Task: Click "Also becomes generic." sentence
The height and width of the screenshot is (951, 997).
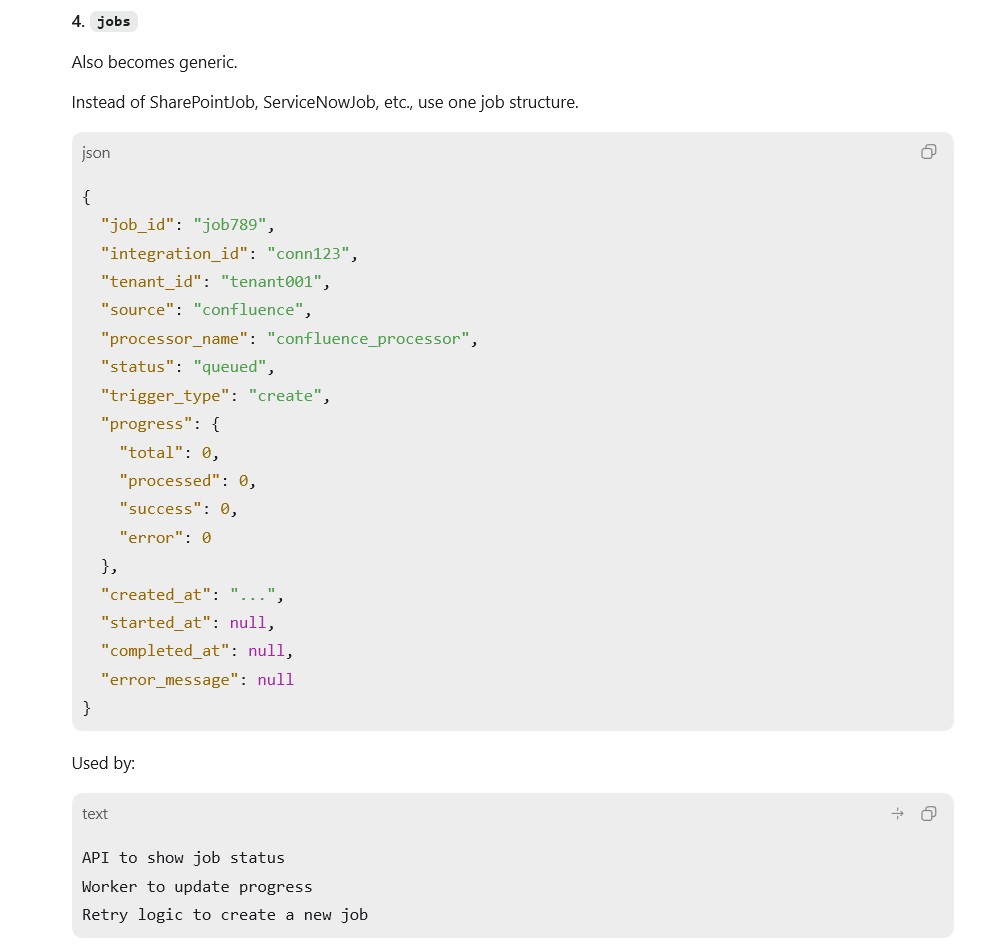Action: 155,62
